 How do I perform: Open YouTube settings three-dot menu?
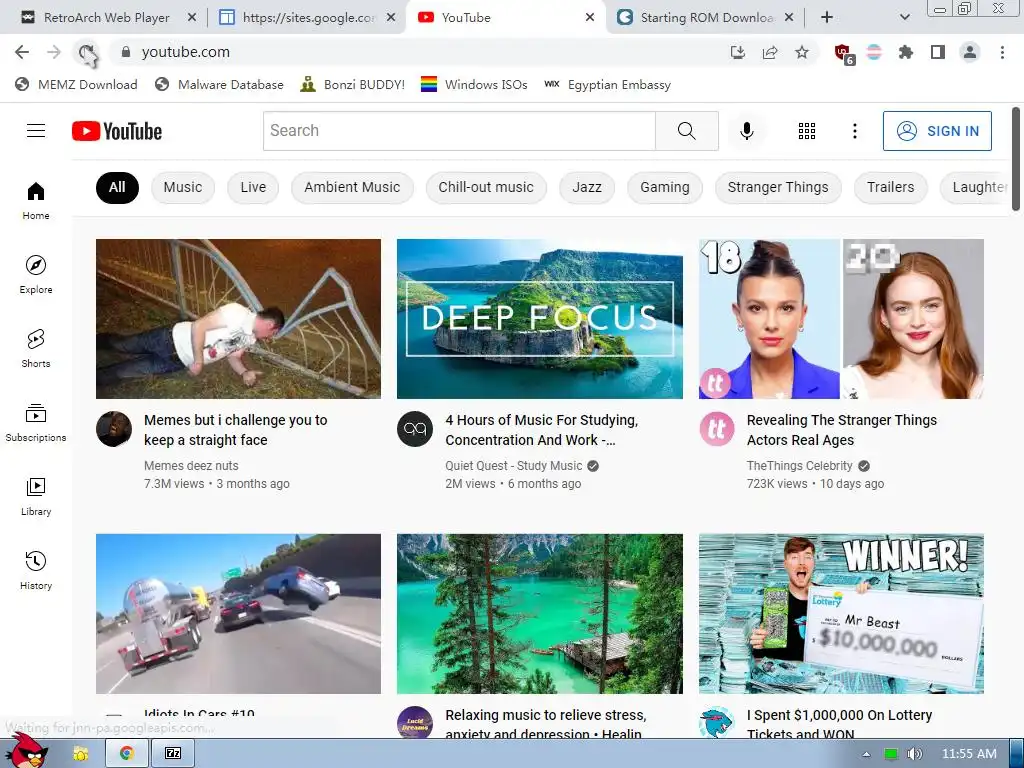854,131
